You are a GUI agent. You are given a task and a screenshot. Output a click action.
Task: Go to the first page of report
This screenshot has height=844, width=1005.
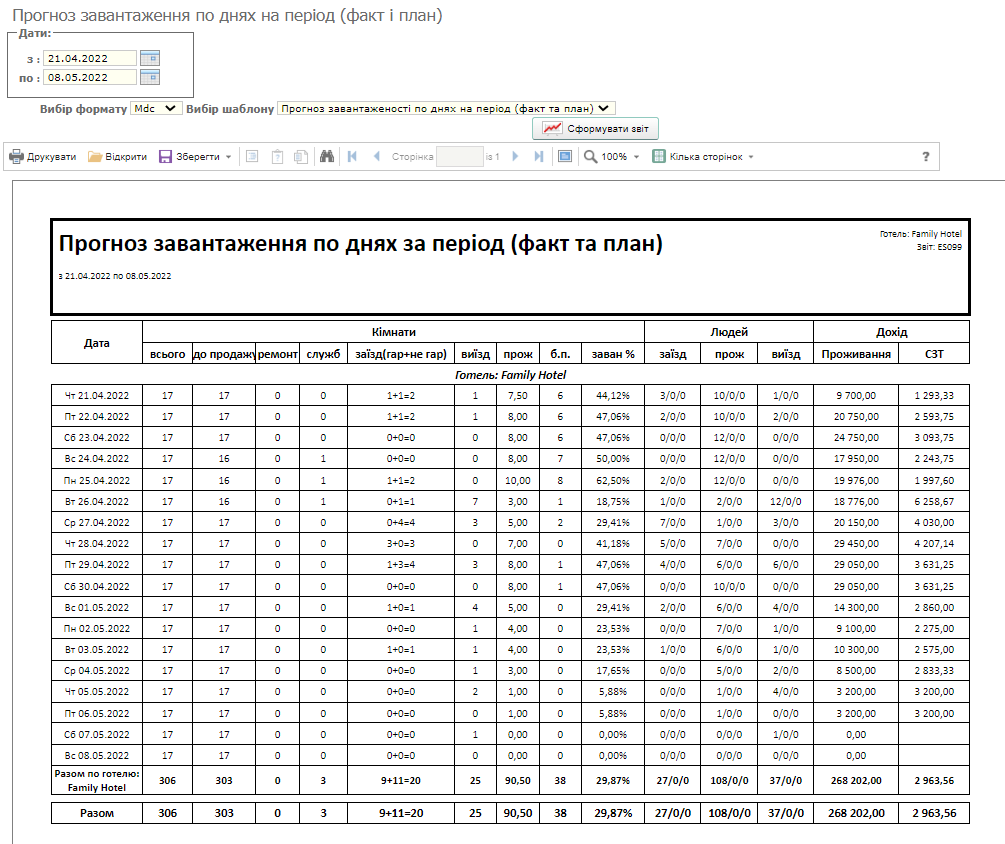(x=352, y=157)
